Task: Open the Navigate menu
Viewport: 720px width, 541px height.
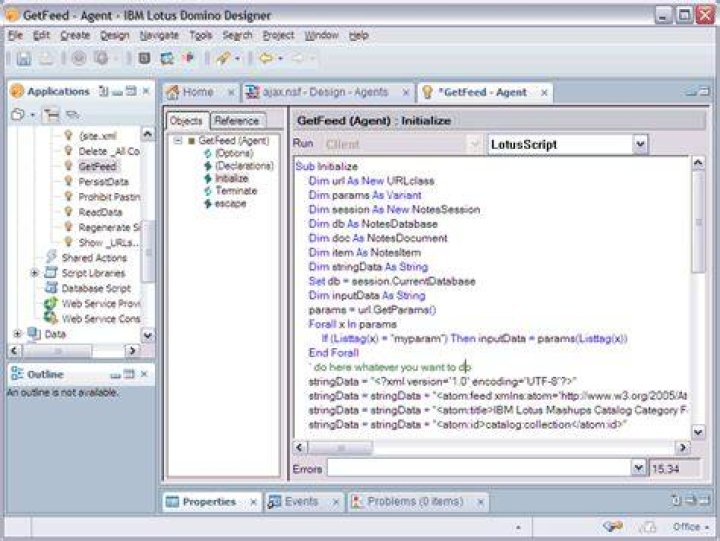Action: point(159,35)
